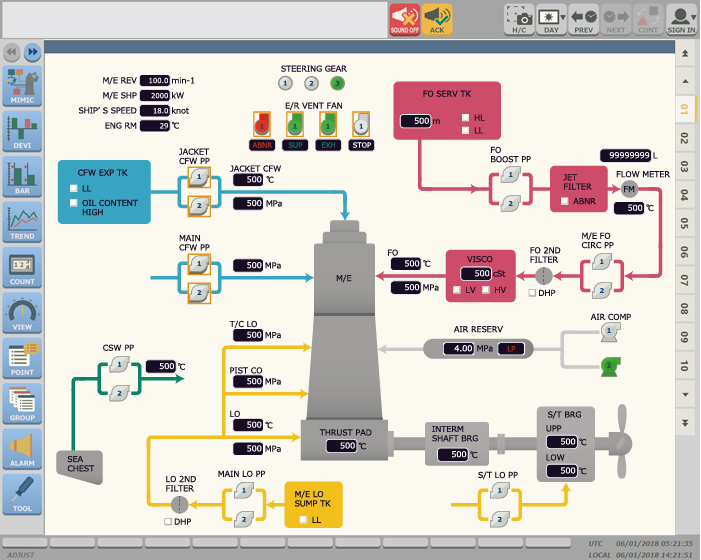Click the SOUND OFF alarm button

pyautogui.click(x=404, y=20)
